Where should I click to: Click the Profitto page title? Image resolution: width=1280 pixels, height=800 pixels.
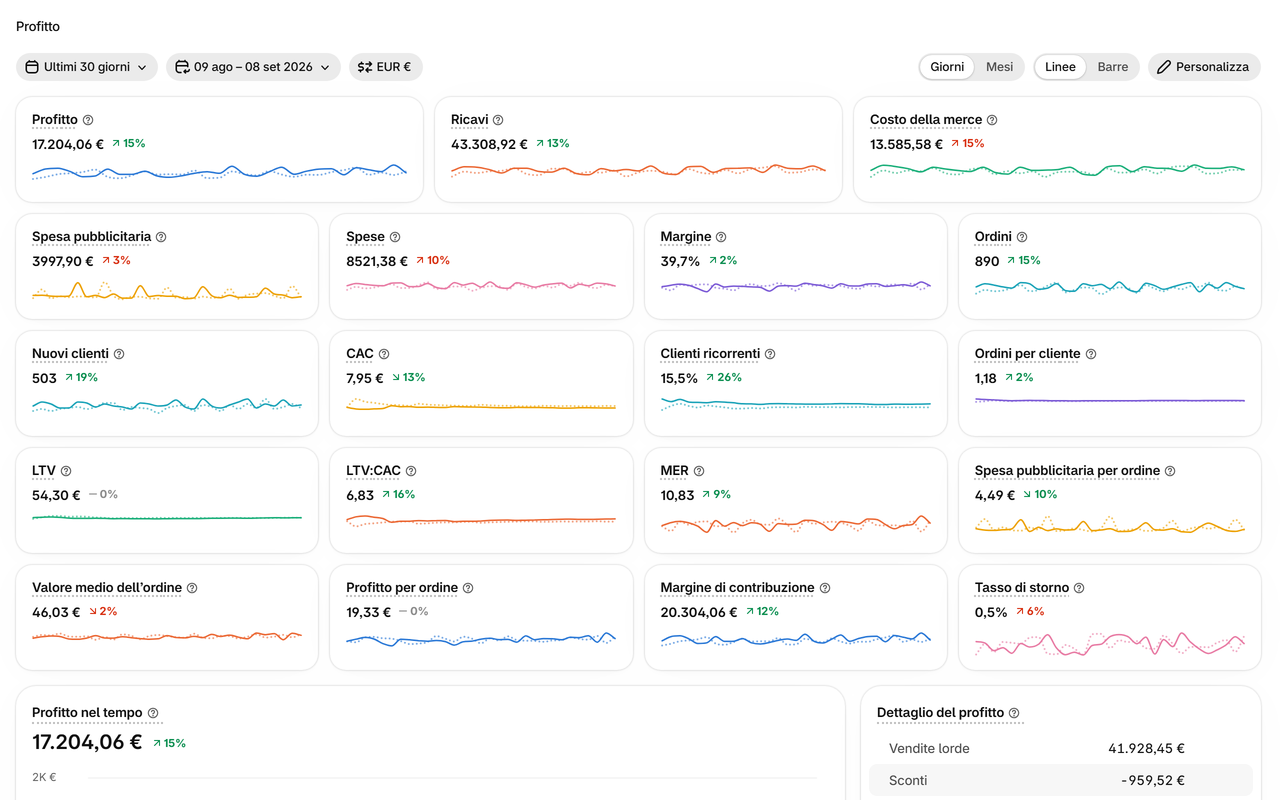[38, 27]
